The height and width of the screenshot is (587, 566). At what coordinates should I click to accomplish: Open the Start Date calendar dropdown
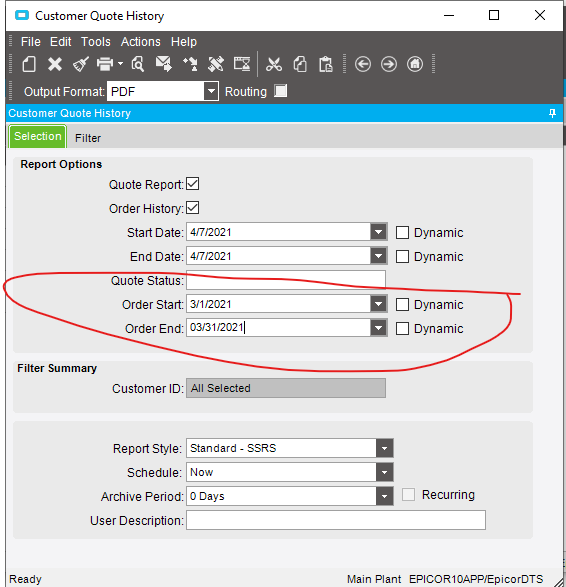pos(378,232)
